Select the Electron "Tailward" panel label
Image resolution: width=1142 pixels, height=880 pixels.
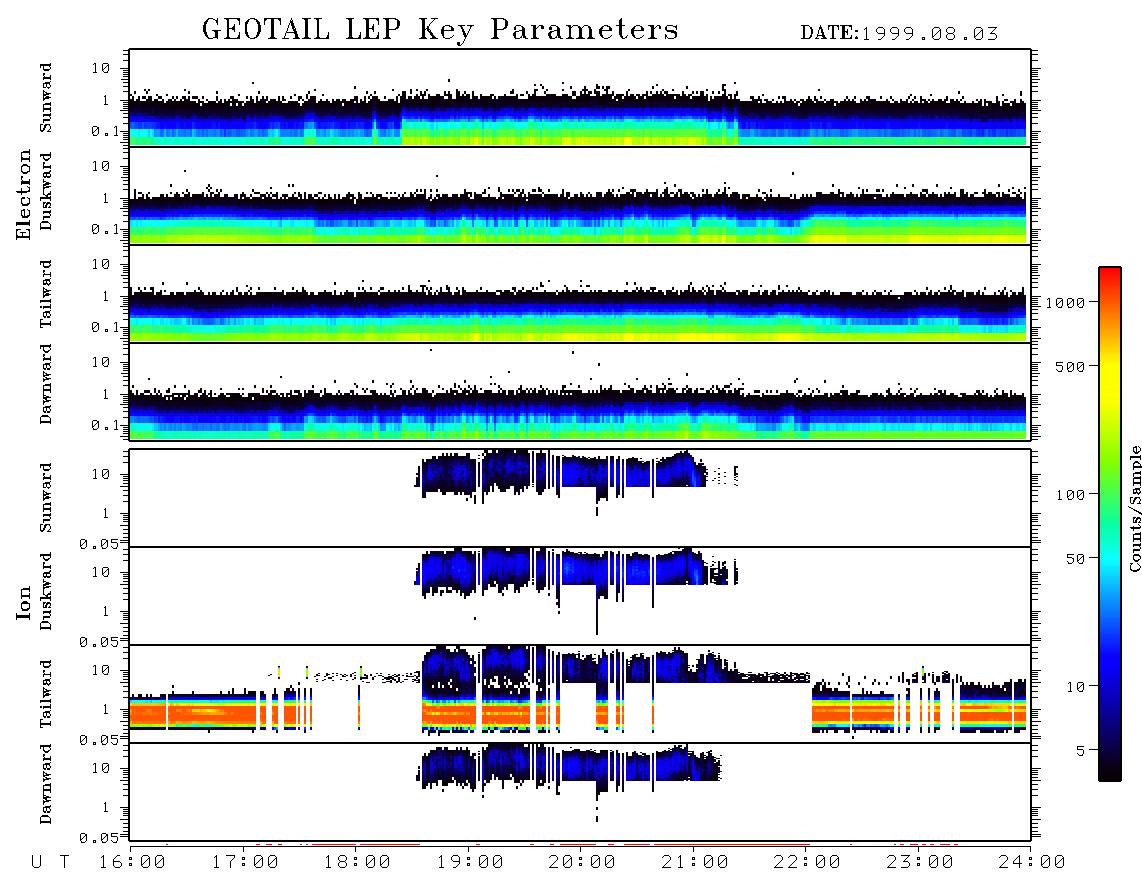[46, 294]
